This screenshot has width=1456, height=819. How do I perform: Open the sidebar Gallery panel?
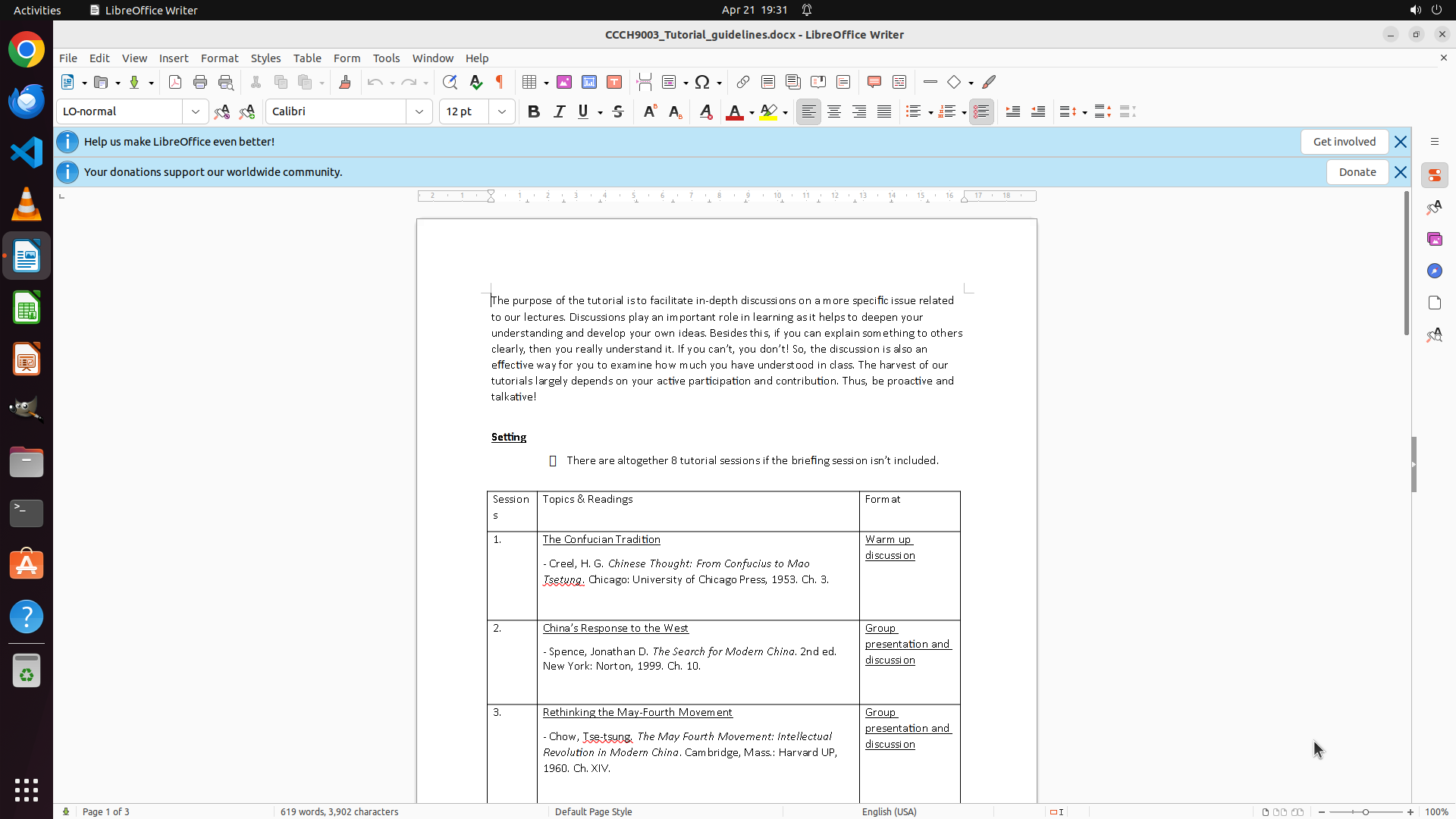(1434, 239)
